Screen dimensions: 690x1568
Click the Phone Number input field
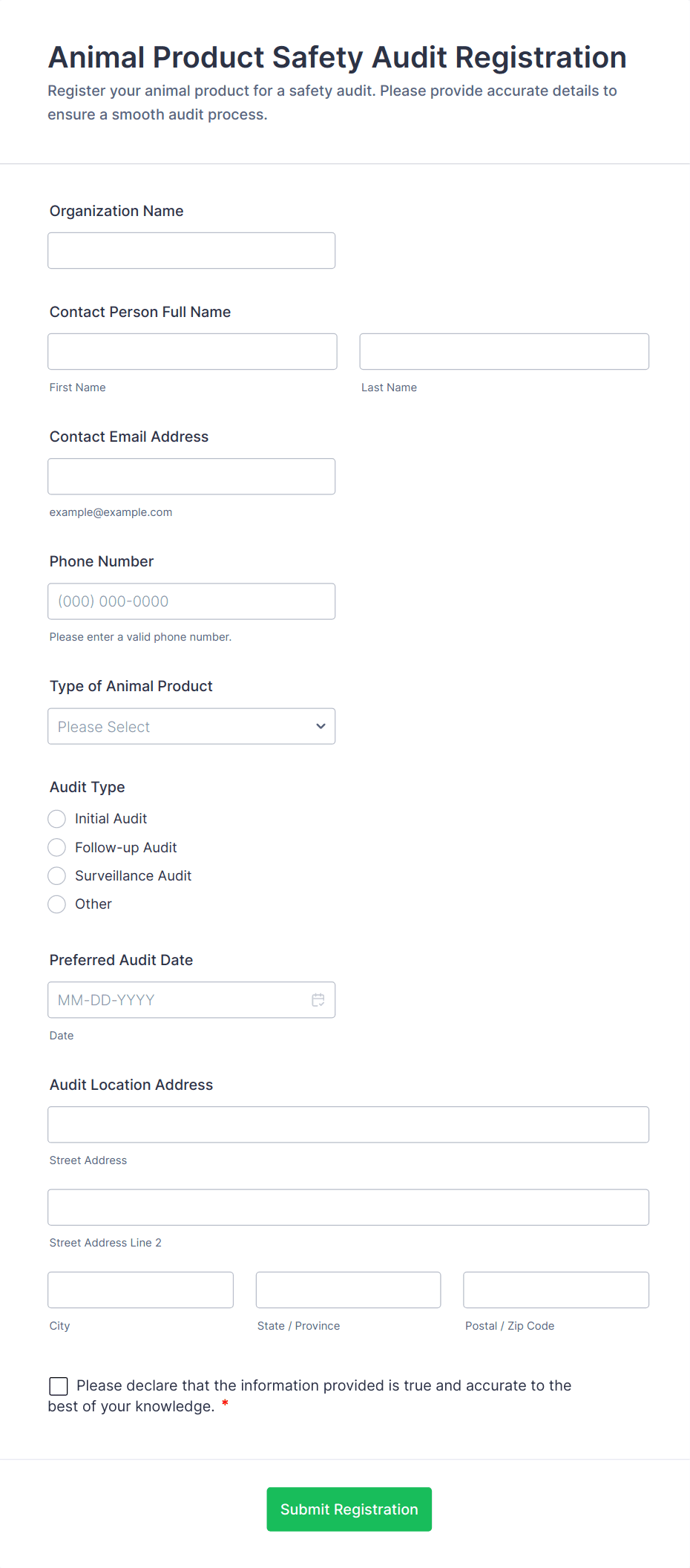pyautogui.click(x=191, y=601)
